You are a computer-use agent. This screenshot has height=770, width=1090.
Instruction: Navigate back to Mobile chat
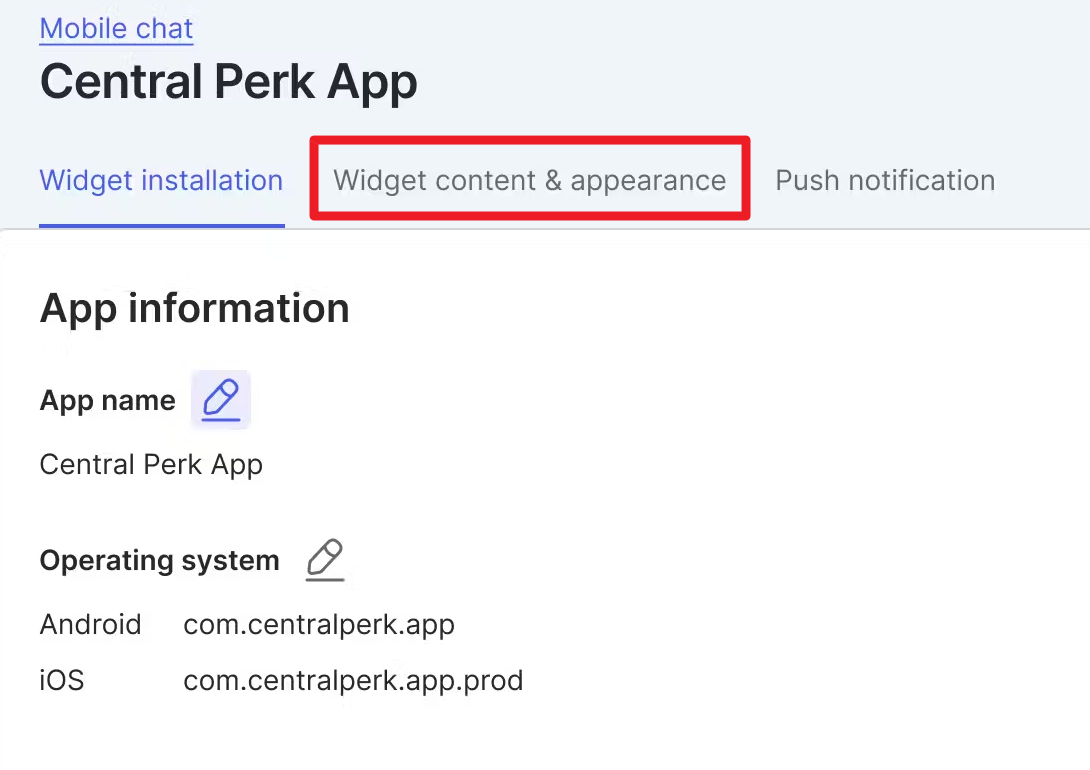116,28
